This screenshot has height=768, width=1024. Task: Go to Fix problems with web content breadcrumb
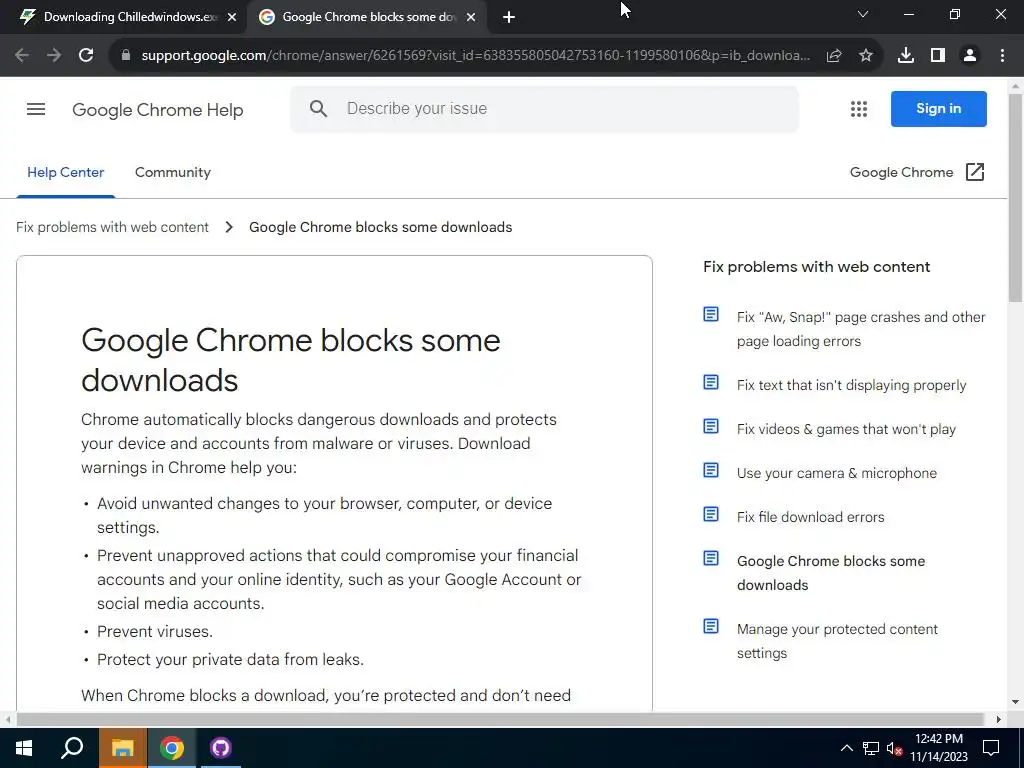point(112,227)
